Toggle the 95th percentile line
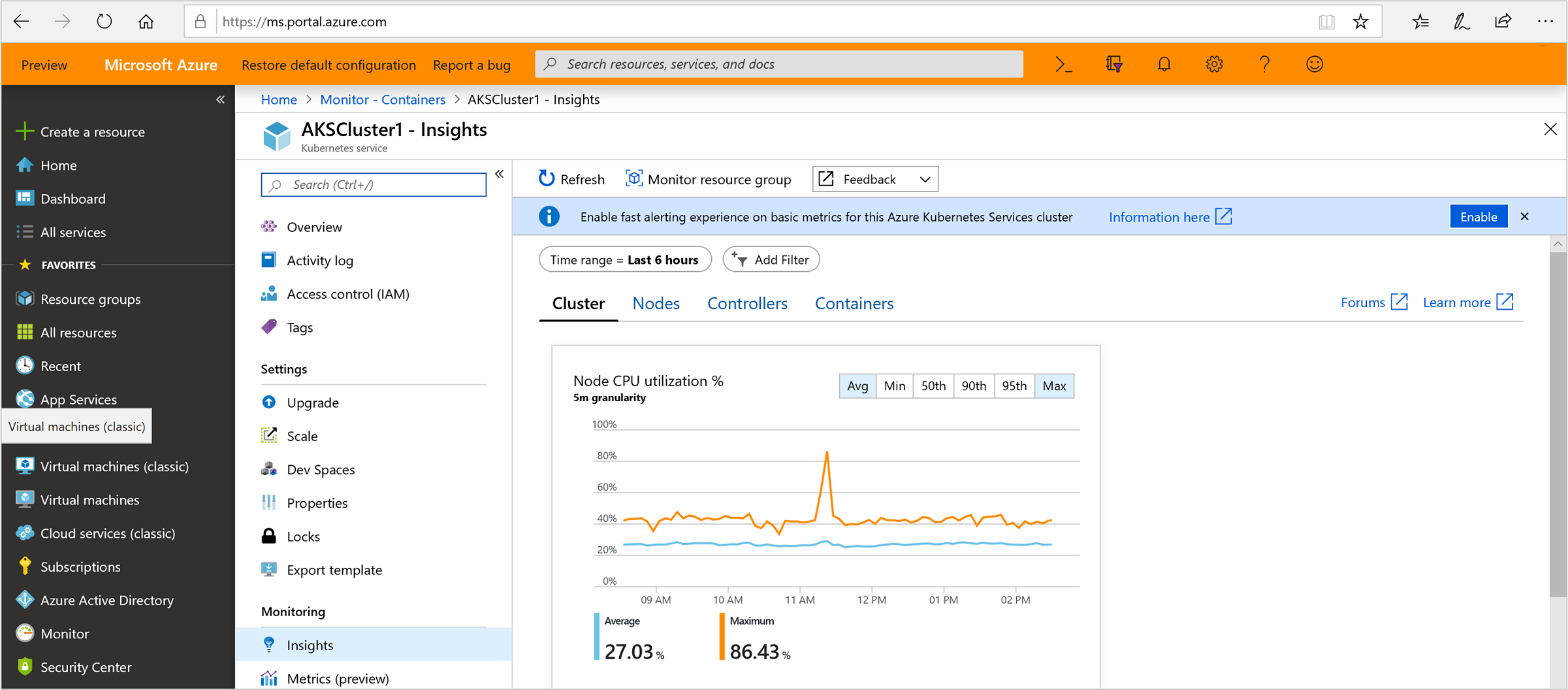Screen dimensions: 1568x690 tap(1014, 386)
